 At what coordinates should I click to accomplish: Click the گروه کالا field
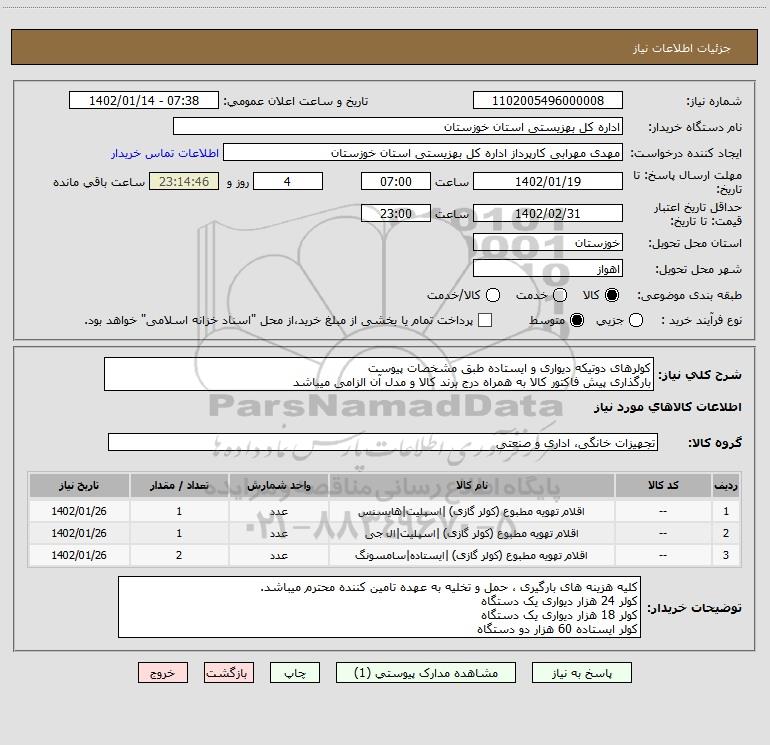click(383, 442)
